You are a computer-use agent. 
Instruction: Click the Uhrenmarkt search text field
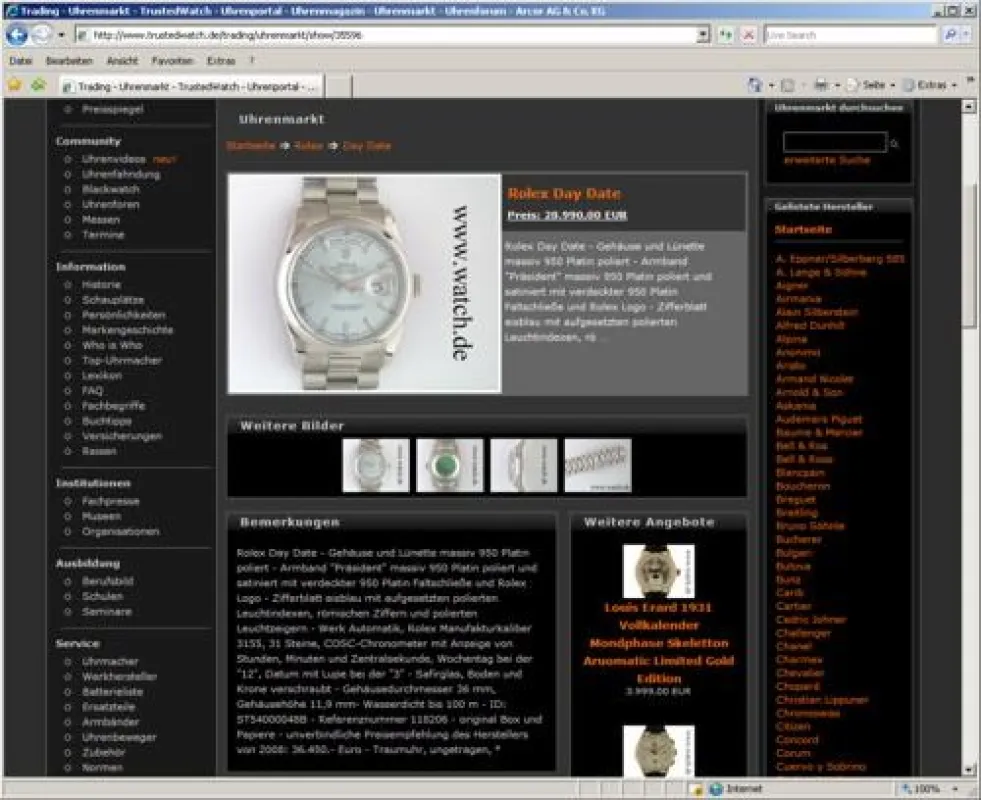click(834, 143)
